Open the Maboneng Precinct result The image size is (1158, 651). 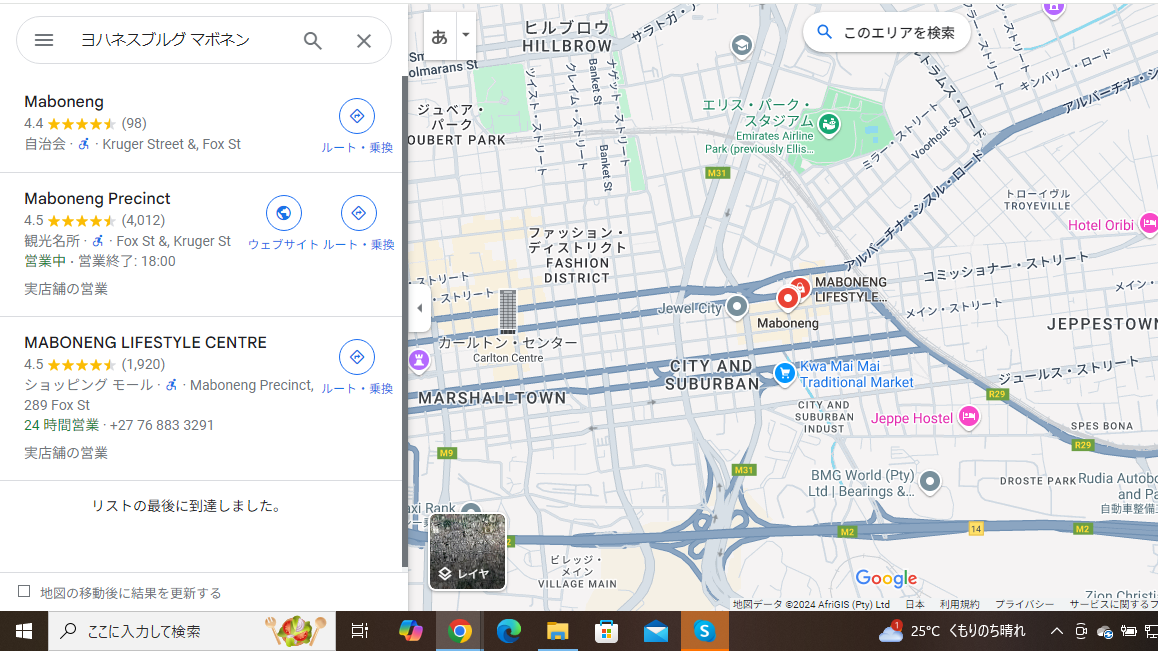click(x=97, y=198)
